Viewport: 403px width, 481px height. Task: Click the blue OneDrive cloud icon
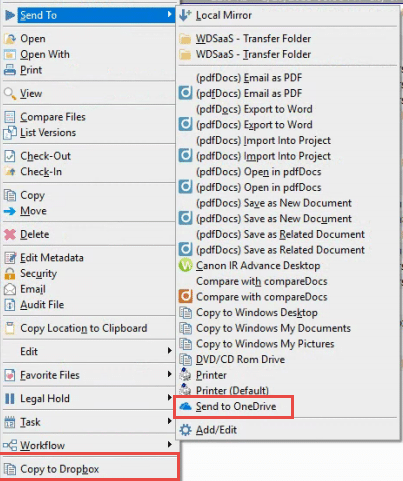[x=185, y=406]
